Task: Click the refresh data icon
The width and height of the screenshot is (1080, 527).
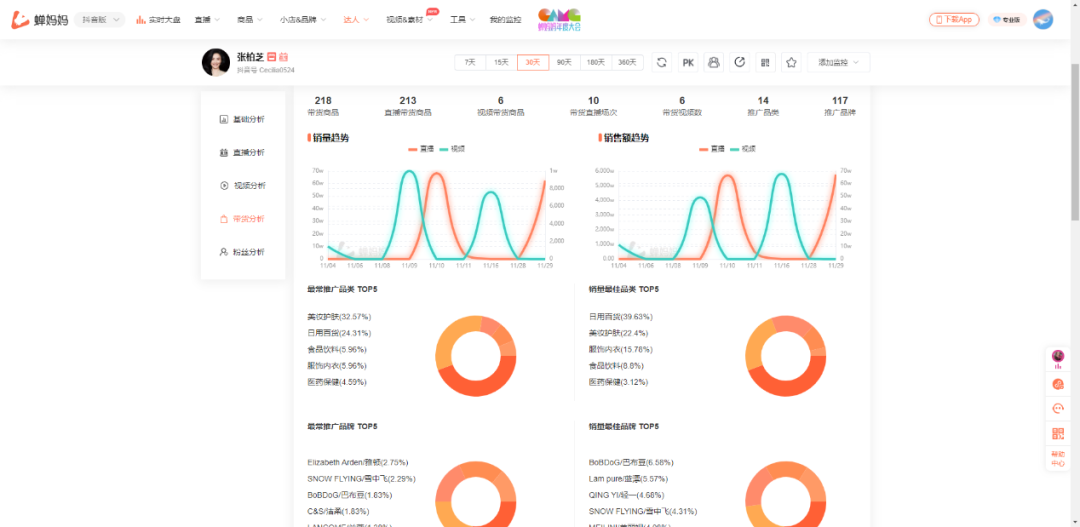Action: (x=662, y=62)
